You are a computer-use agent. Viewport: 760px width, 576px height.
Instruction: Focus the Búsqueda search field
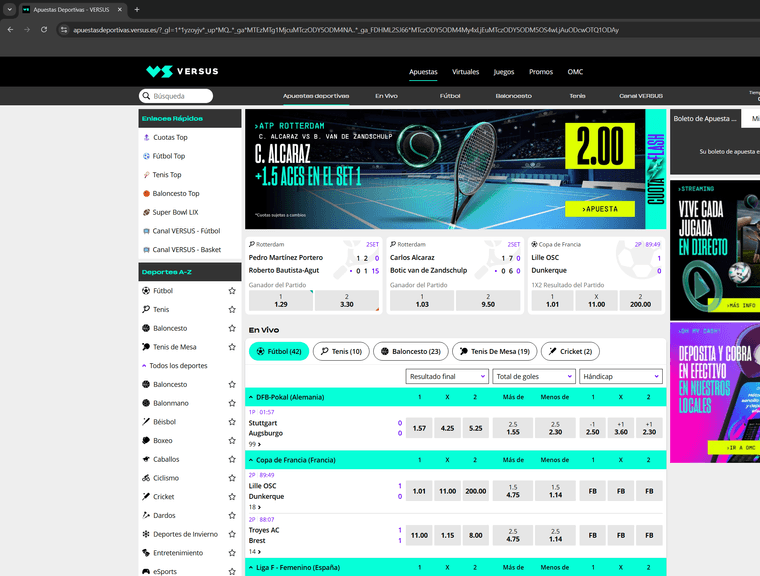(x=176, y=96)
